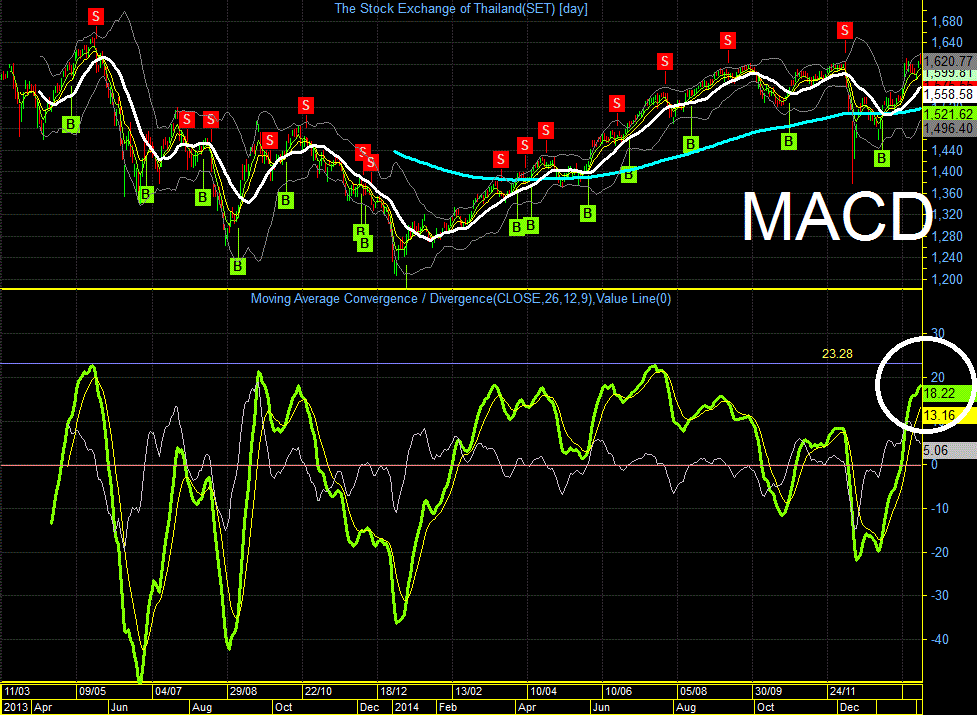Select the 13/02 date on the time axis
Image resolution: width=977 pixels, height=715 pixels.
(x=469, y=691)
